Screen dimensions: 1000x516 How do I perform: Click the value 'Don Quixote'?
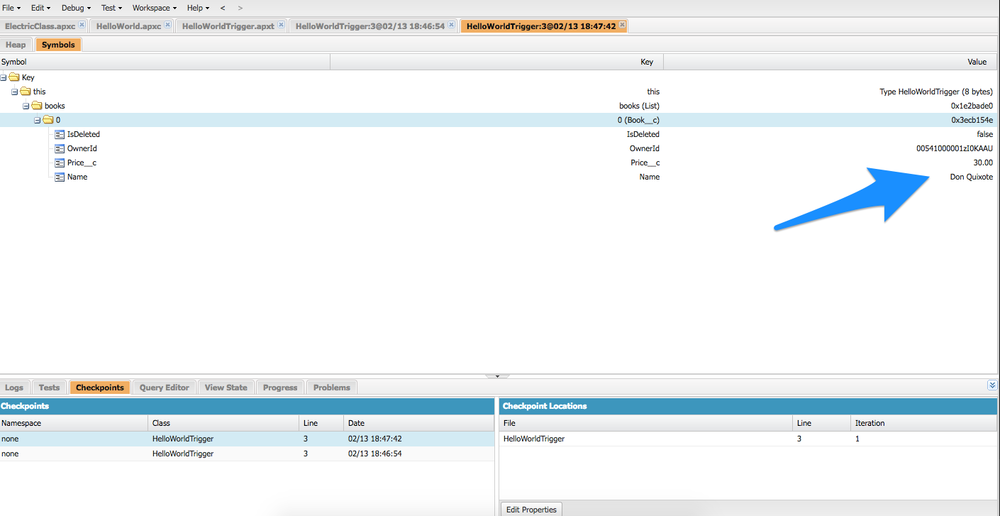[971, 177]
